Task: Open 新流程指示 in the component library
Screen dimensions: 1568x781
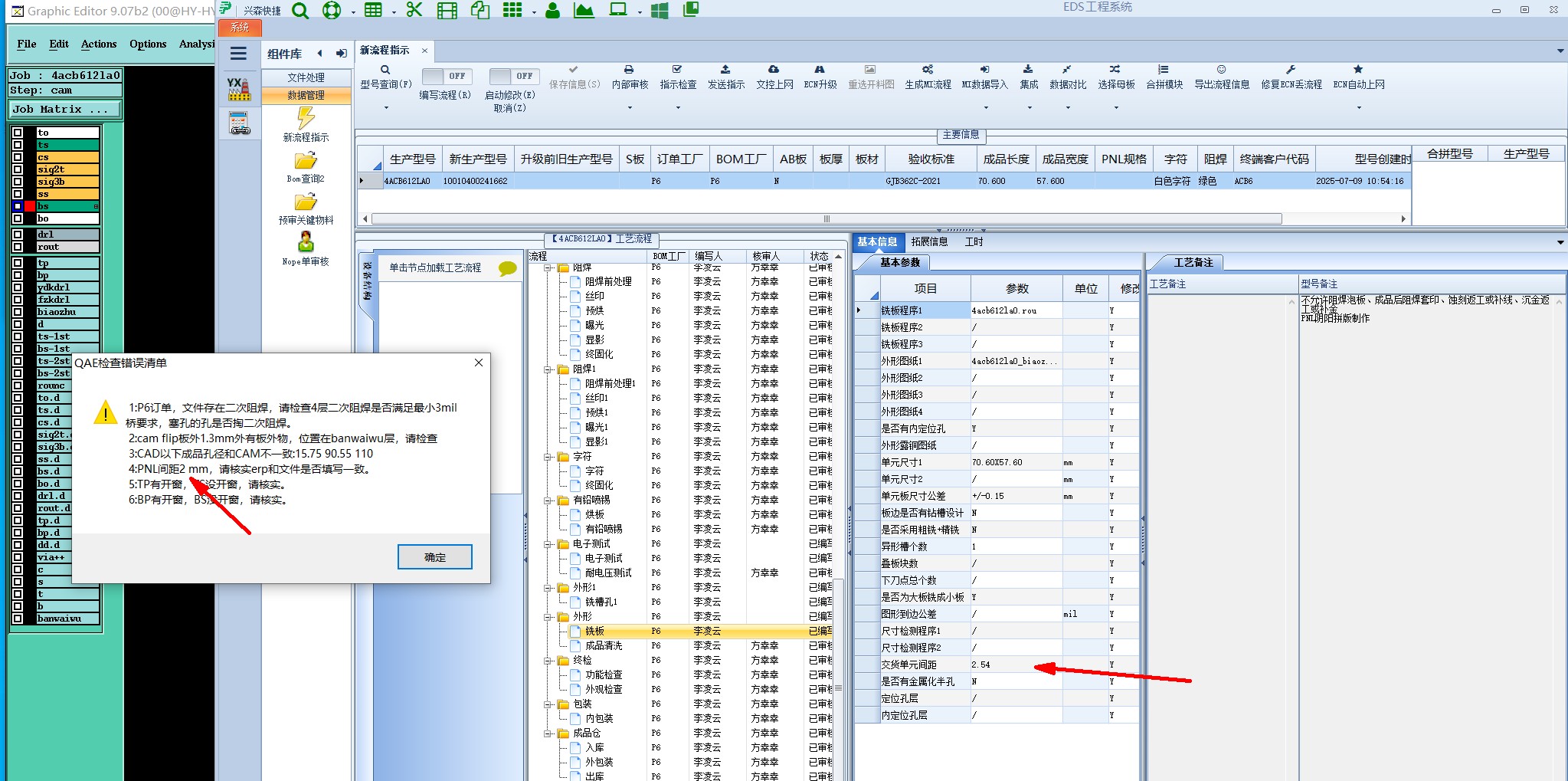Action: [306, 125]
